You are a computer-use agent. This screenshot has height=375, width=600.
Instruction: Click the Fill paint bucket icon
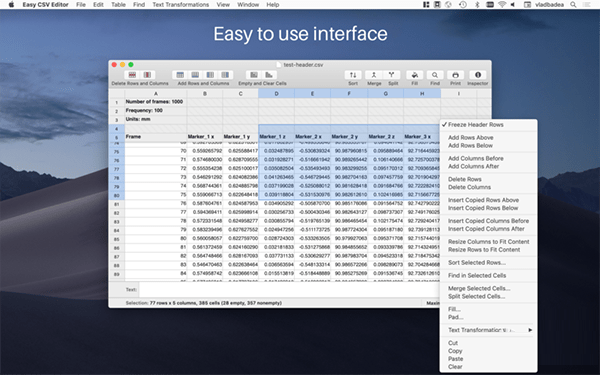(414, 75)
